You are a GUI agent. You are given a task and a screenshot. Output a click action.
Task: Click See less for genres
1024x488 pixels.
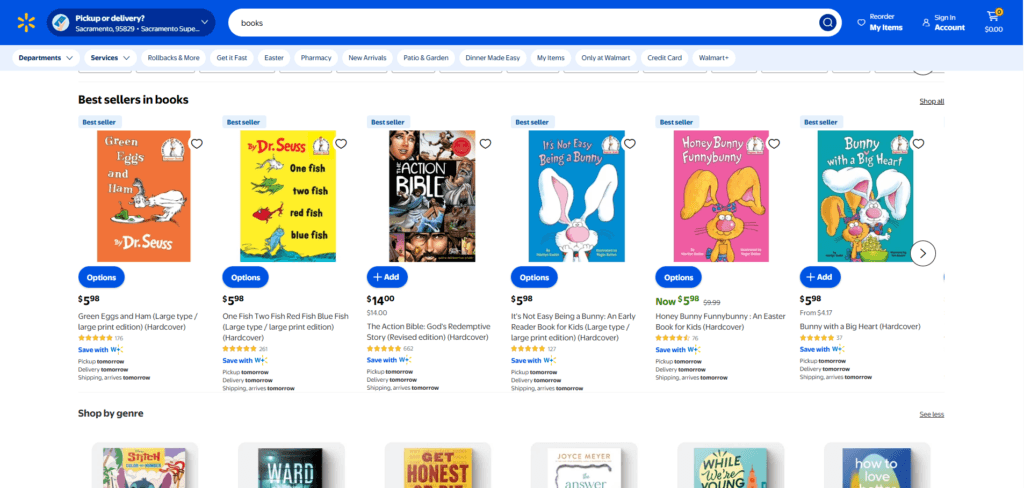pos(931,414)
